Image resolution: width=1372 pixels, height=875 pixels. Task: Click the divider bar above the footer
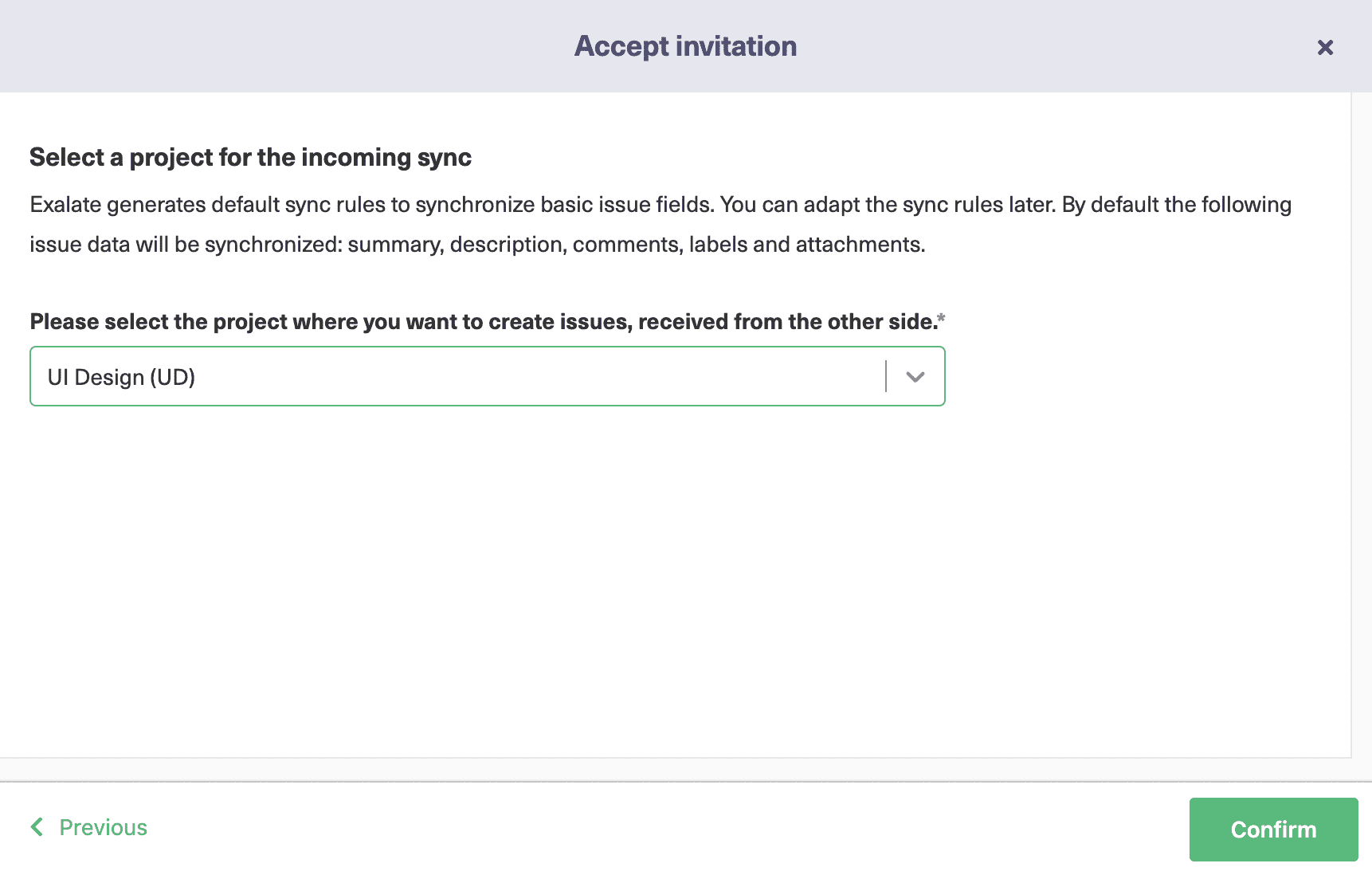pos(686,777)
